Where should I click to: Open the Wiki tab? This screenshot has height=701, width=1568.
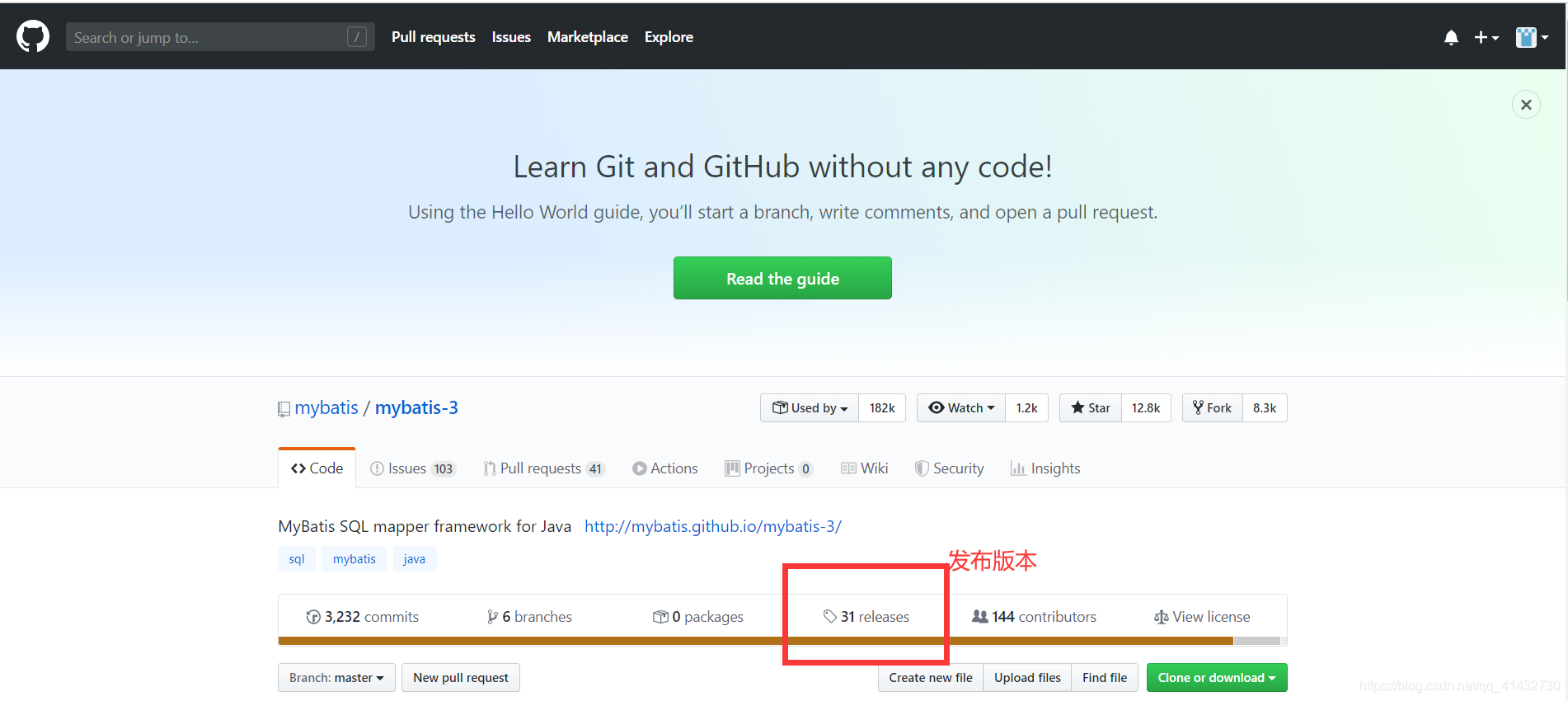point(865,468)
